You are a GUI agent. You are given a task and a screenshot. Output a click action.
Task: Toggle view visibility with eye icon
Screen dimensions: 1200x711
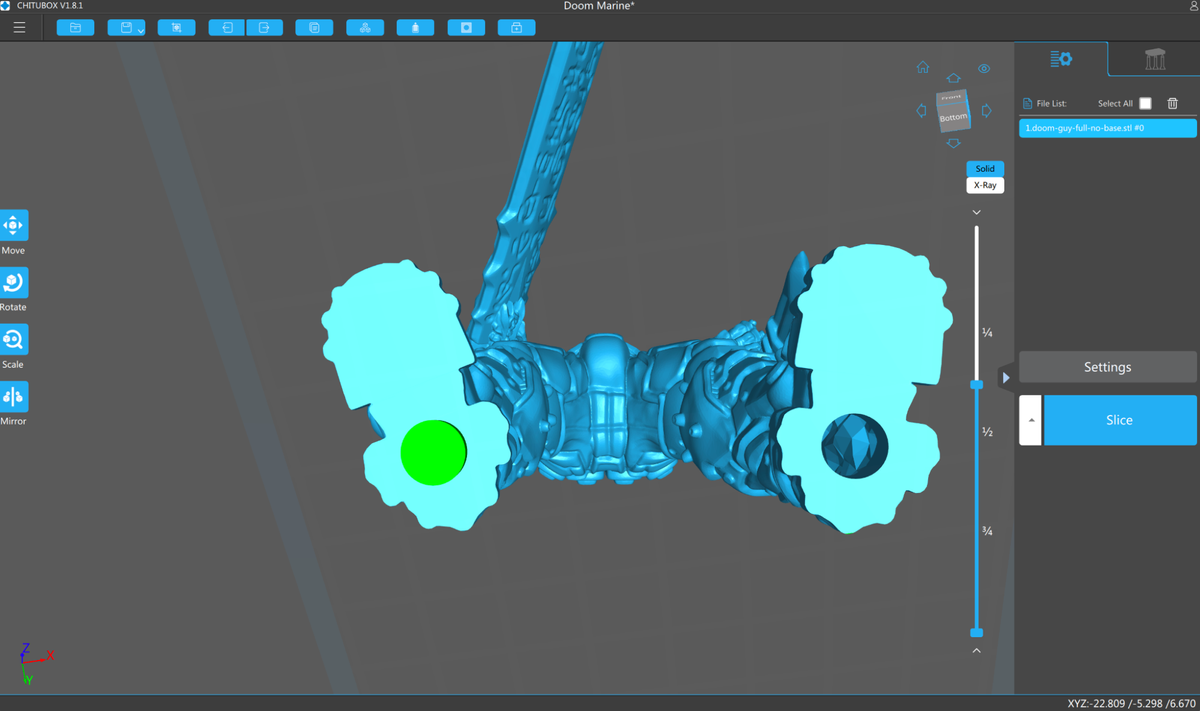click(x=984, y=69)
